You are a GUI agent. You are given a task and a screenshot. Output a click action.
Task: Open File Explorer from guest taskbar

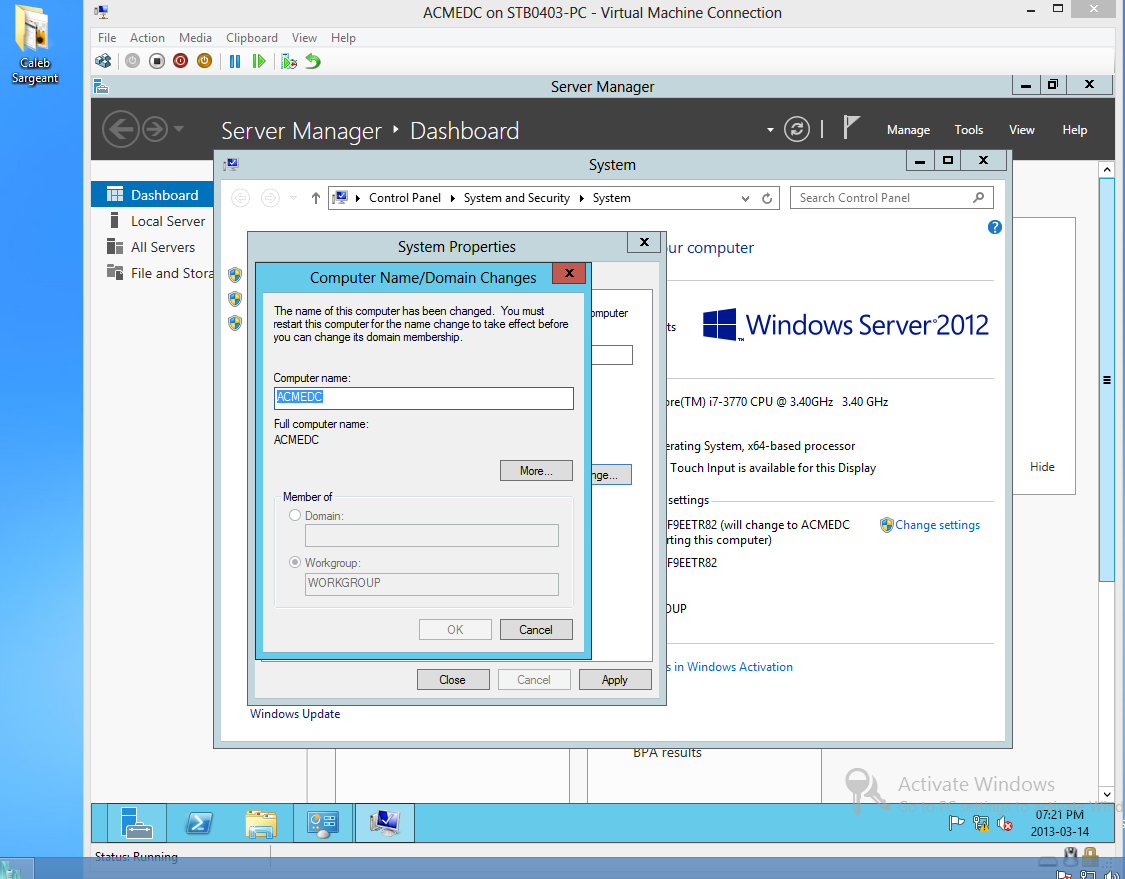tap(261, 823)
